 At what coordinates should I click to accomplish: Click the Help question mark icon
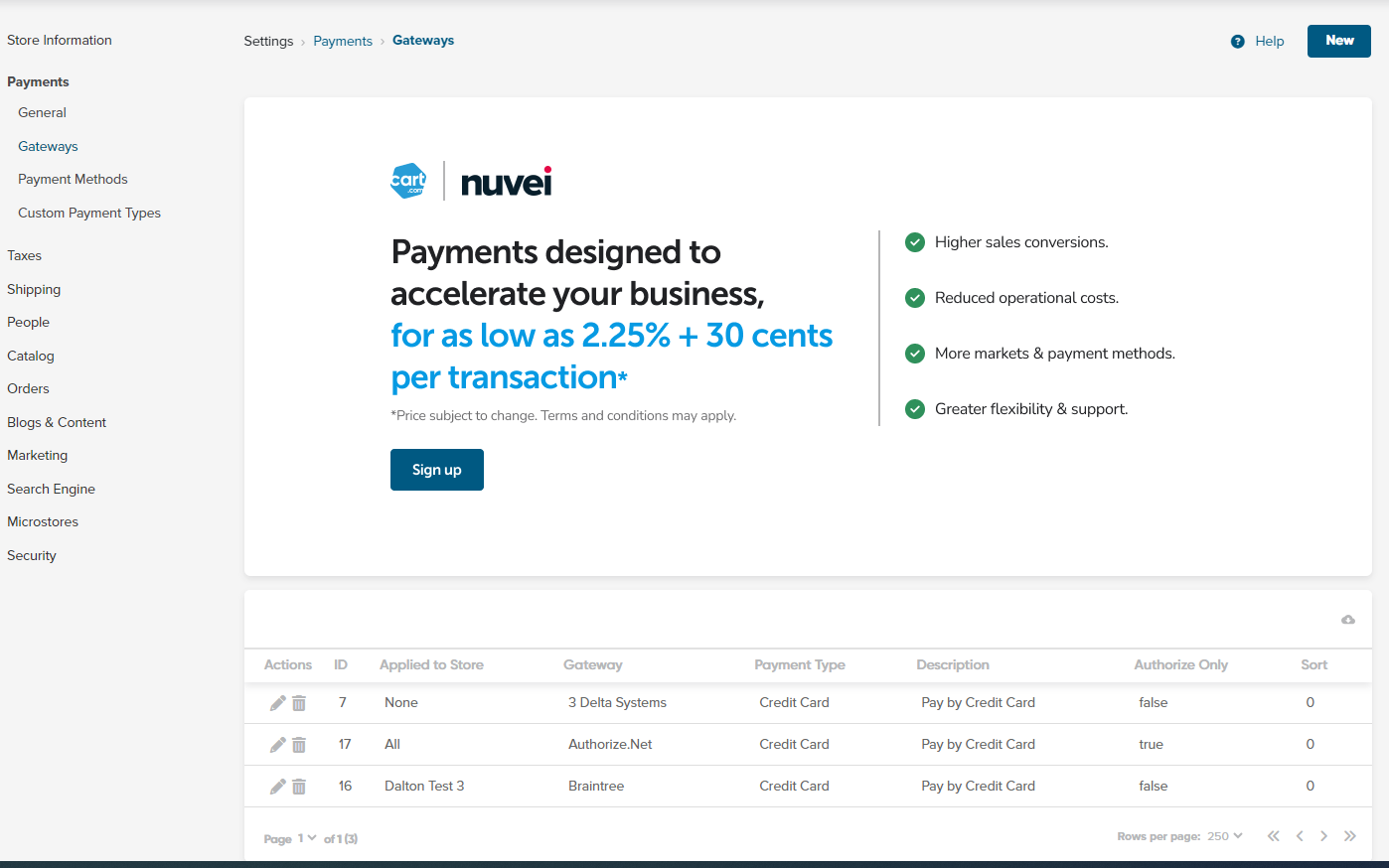pyautogui.click(x=1237, y=42)
